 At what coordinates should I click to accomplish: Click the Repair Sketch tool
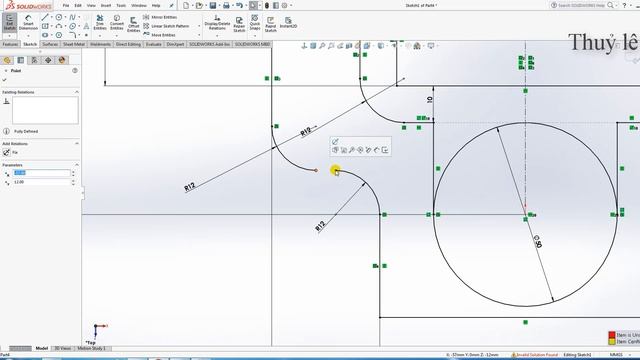tap(239, 24)
